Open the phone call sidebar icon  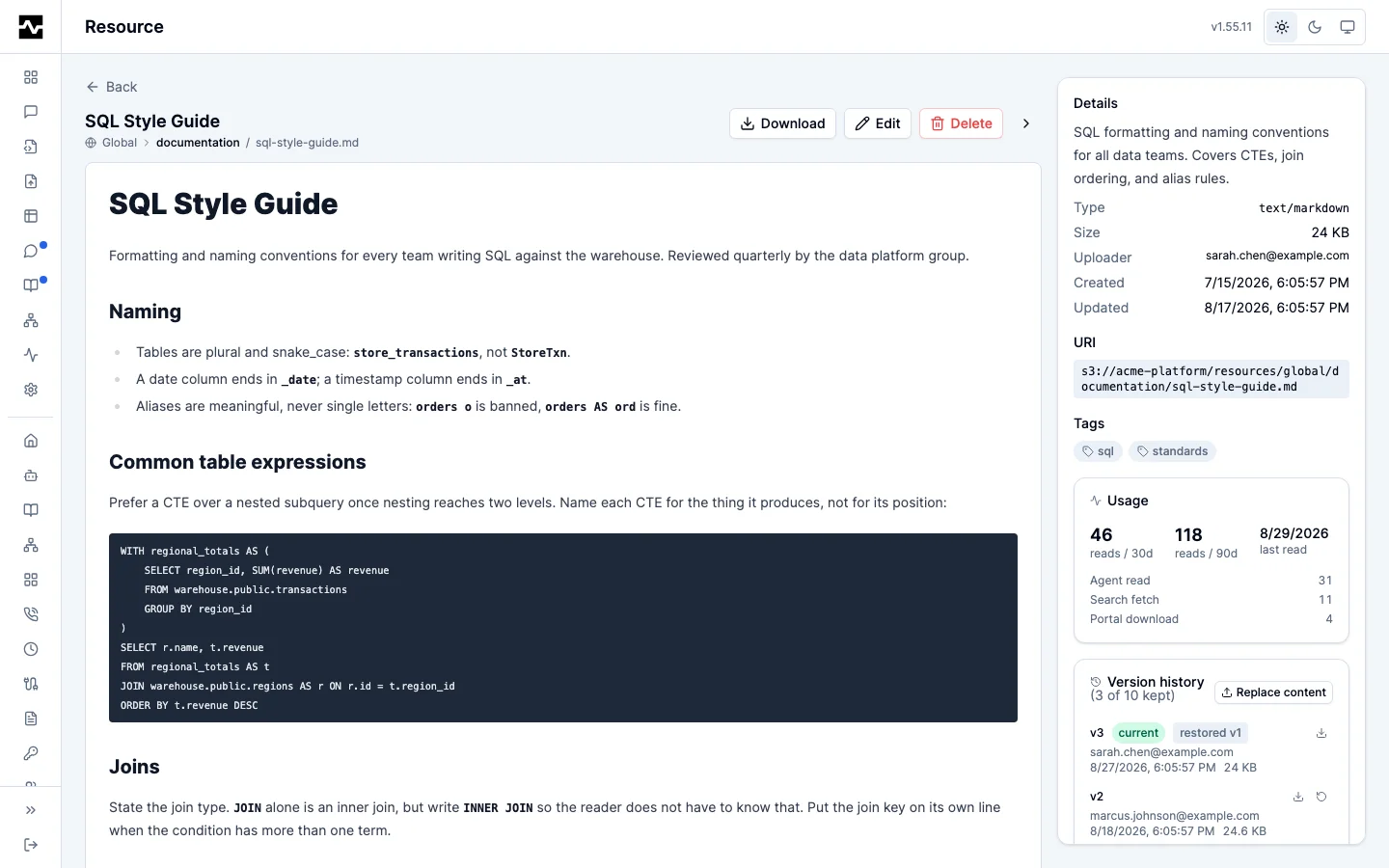(31, 614)
